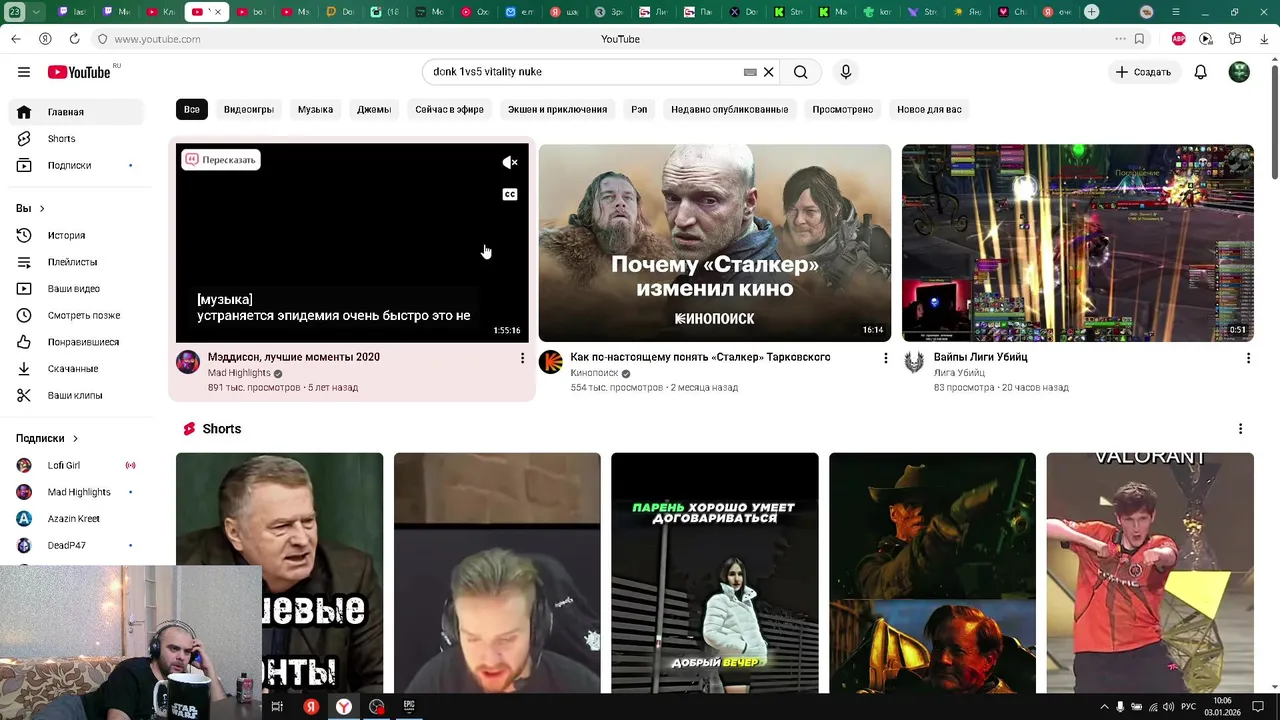Clear the search field with the X icon
1280x720 pixels.
(x=768, y=72)
